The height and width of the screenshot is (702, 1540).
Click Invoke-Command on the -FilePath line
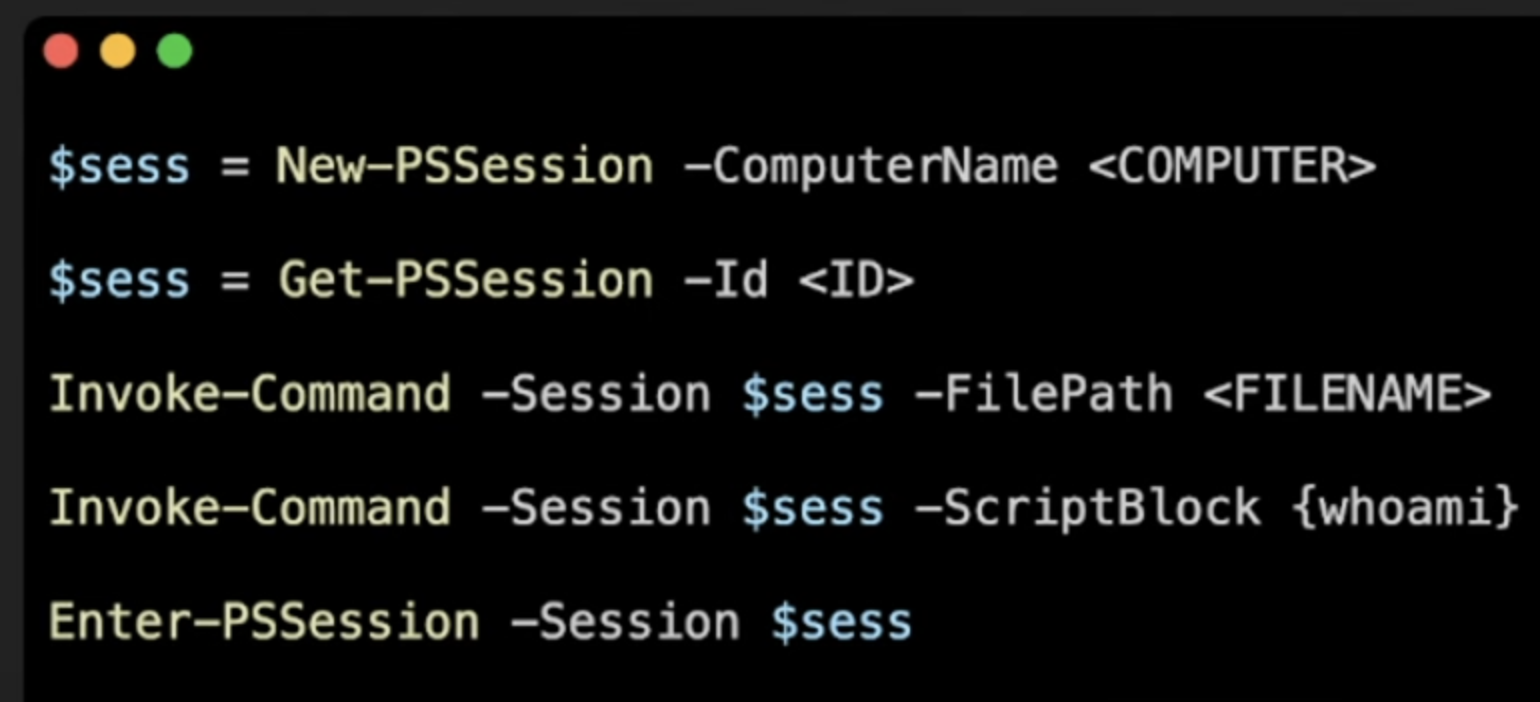click(250, 394)
